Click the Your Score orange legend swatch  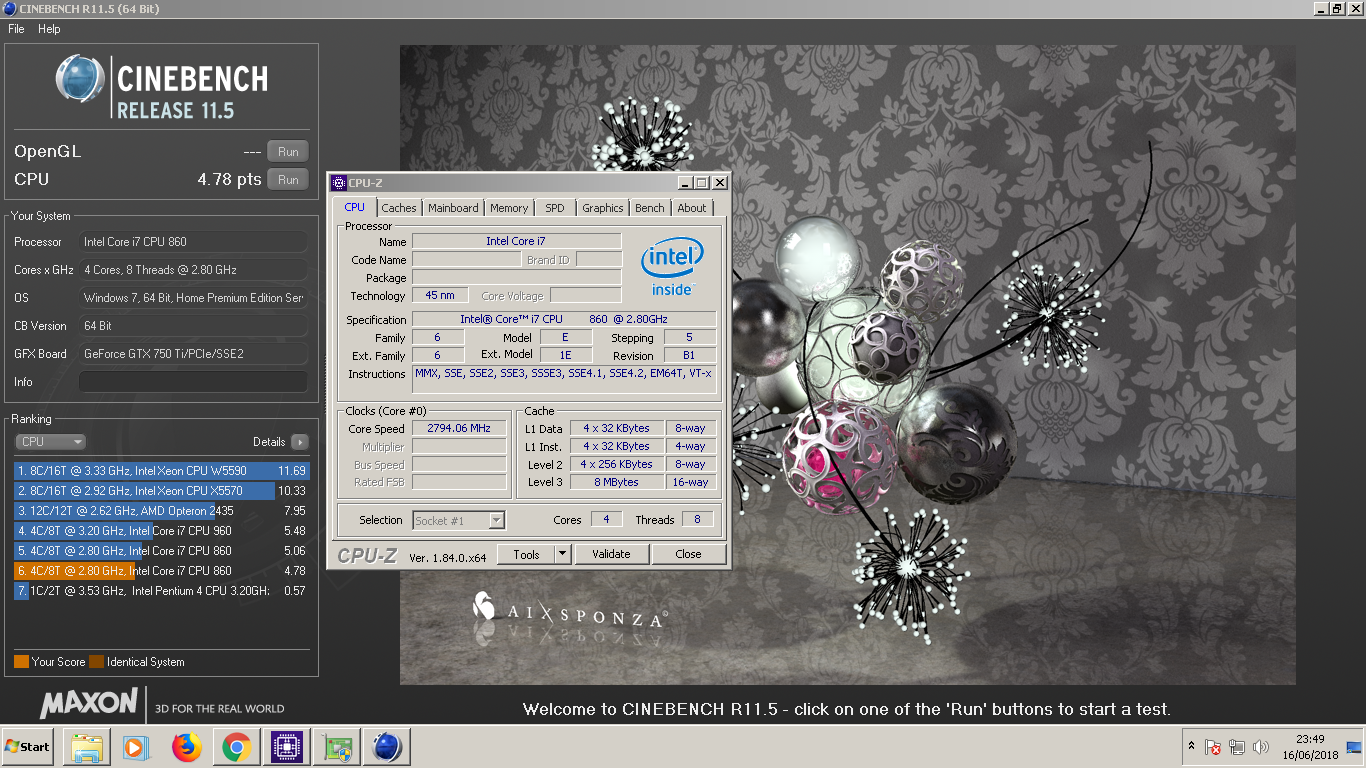coord(21,662)
